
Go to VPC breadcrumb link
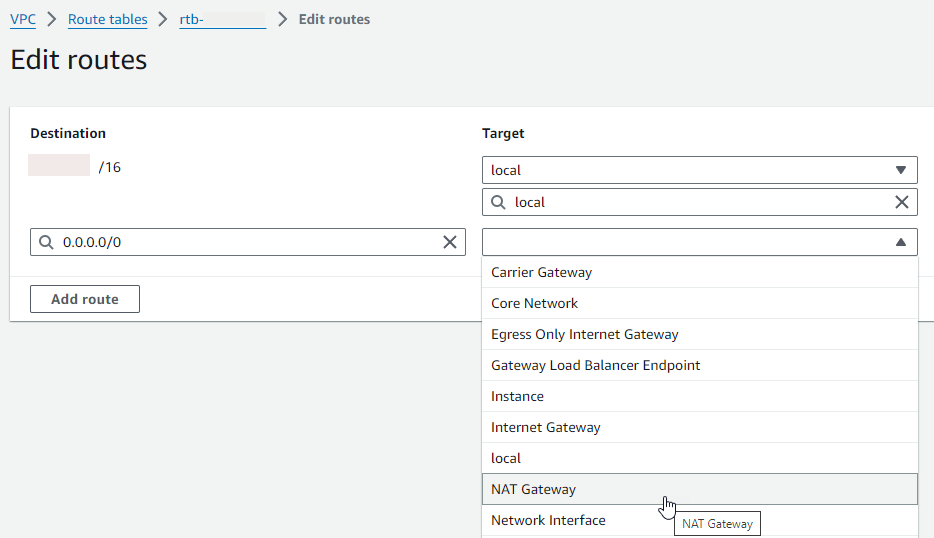pyautogui.click(x=23, y=19)
